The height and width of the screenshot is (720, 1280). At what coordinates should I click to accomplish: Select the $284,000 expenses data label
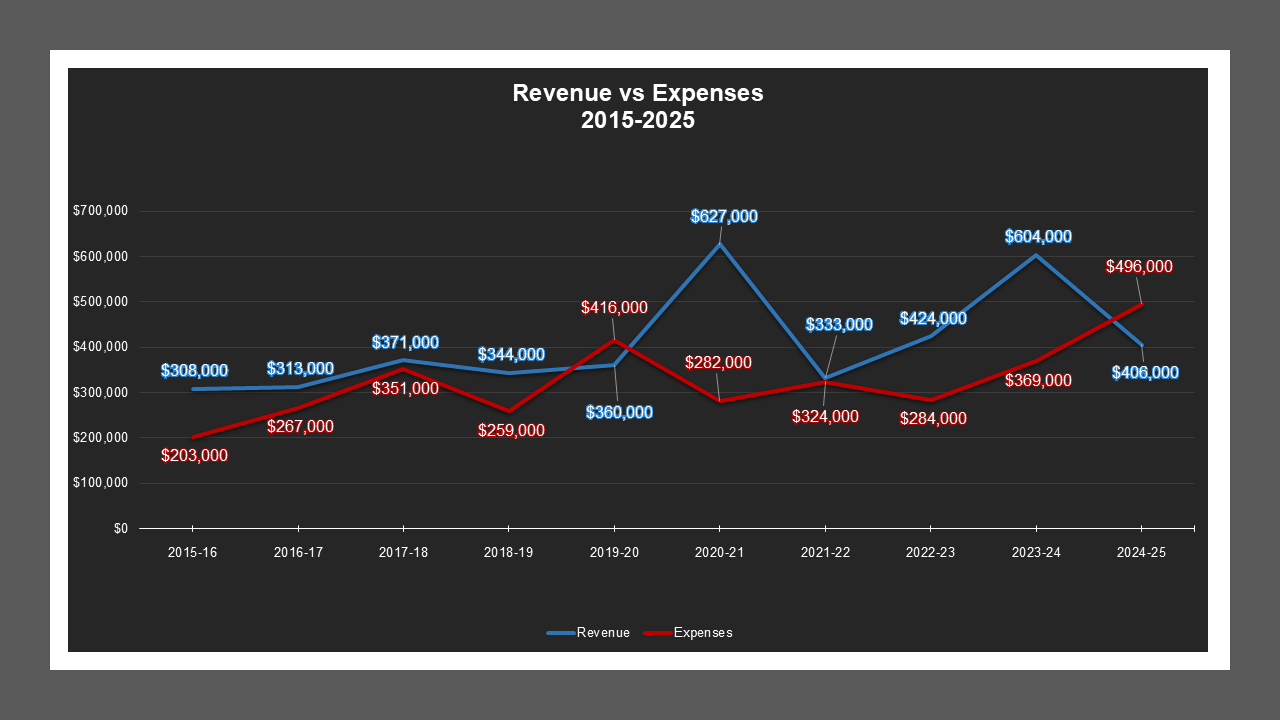(x=933, y=419)
